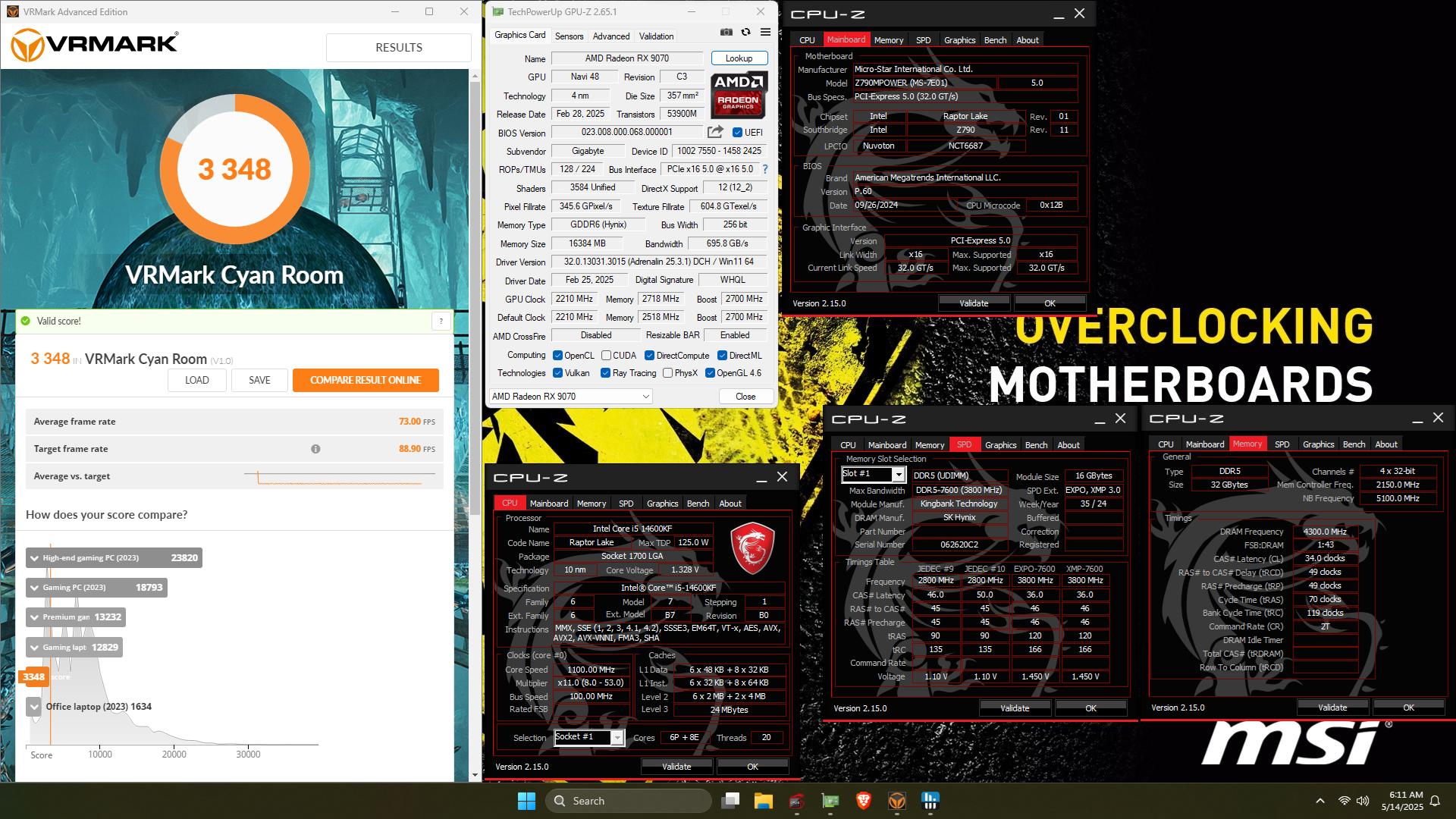
Task: Click the taskbar Search box
Action: [629, 801]
